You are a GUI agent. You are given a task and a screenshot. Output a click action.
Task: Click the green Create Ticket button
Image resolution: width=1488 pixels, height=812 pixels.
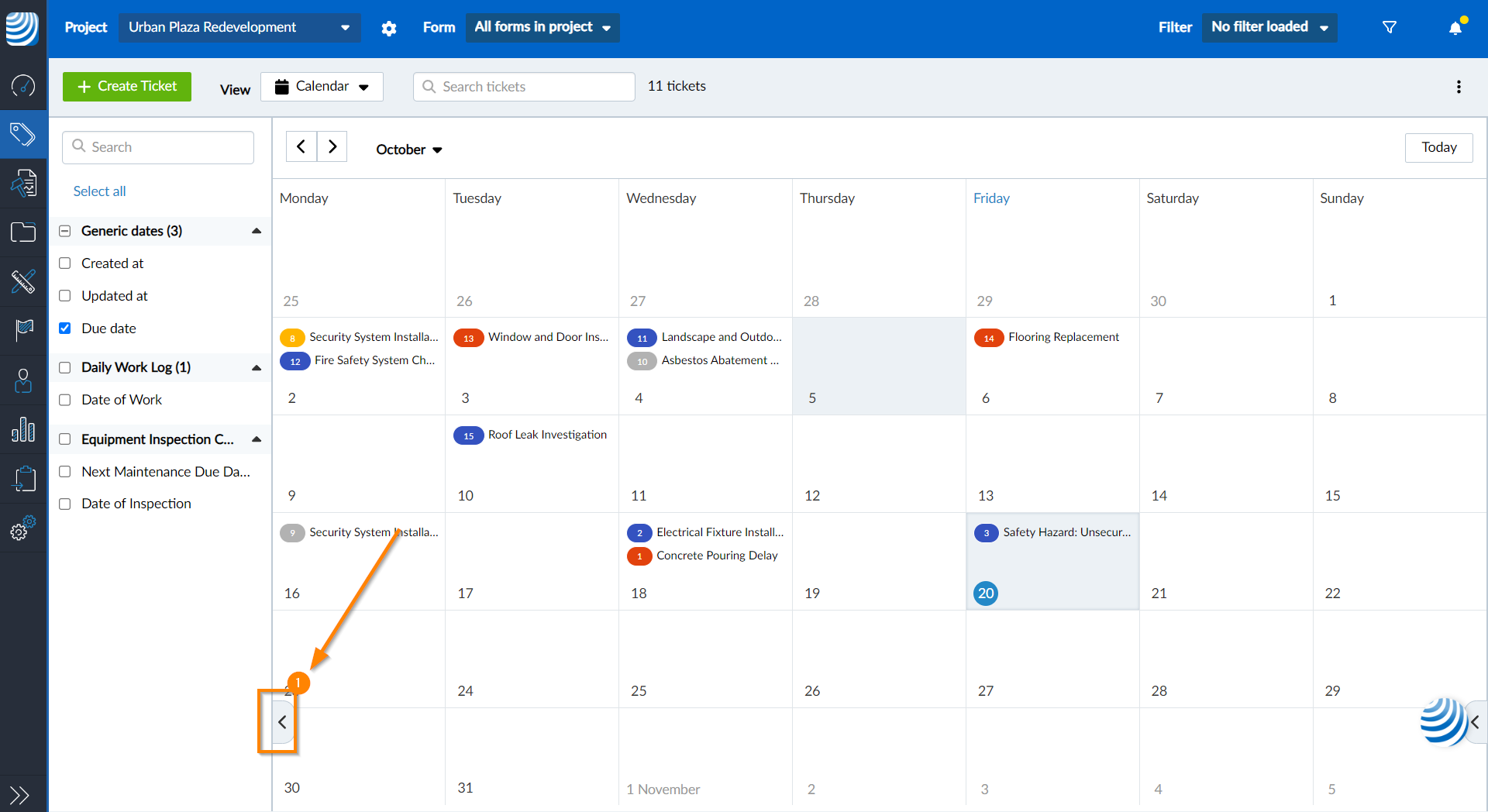(126, 86)
